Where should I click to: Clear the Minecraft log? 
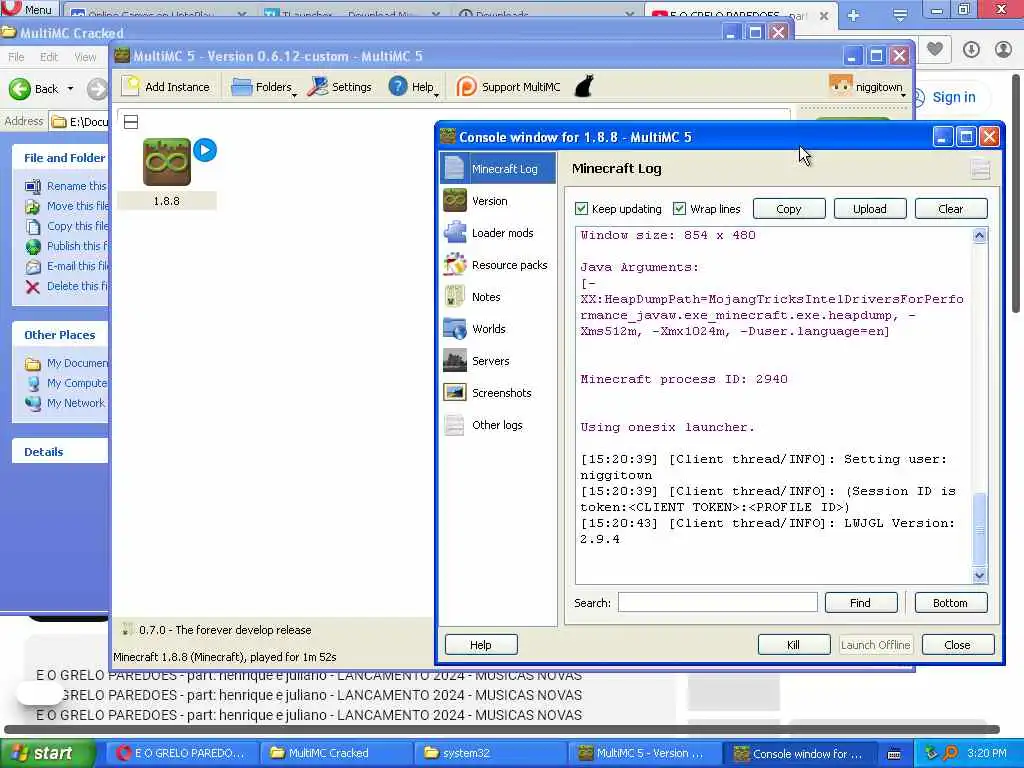(951, 209)
